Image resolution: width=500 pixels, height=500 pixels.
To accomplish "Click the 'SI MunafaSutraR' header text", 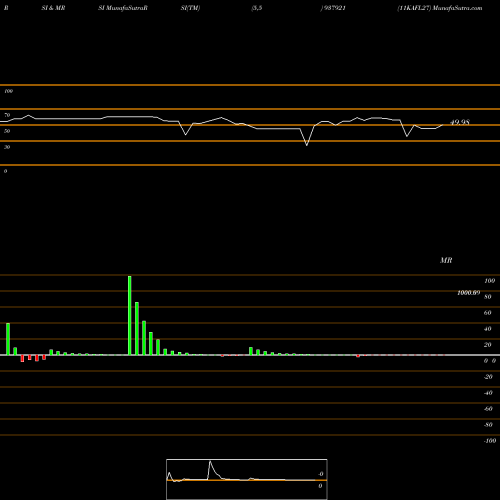I will tap(123, 8).
